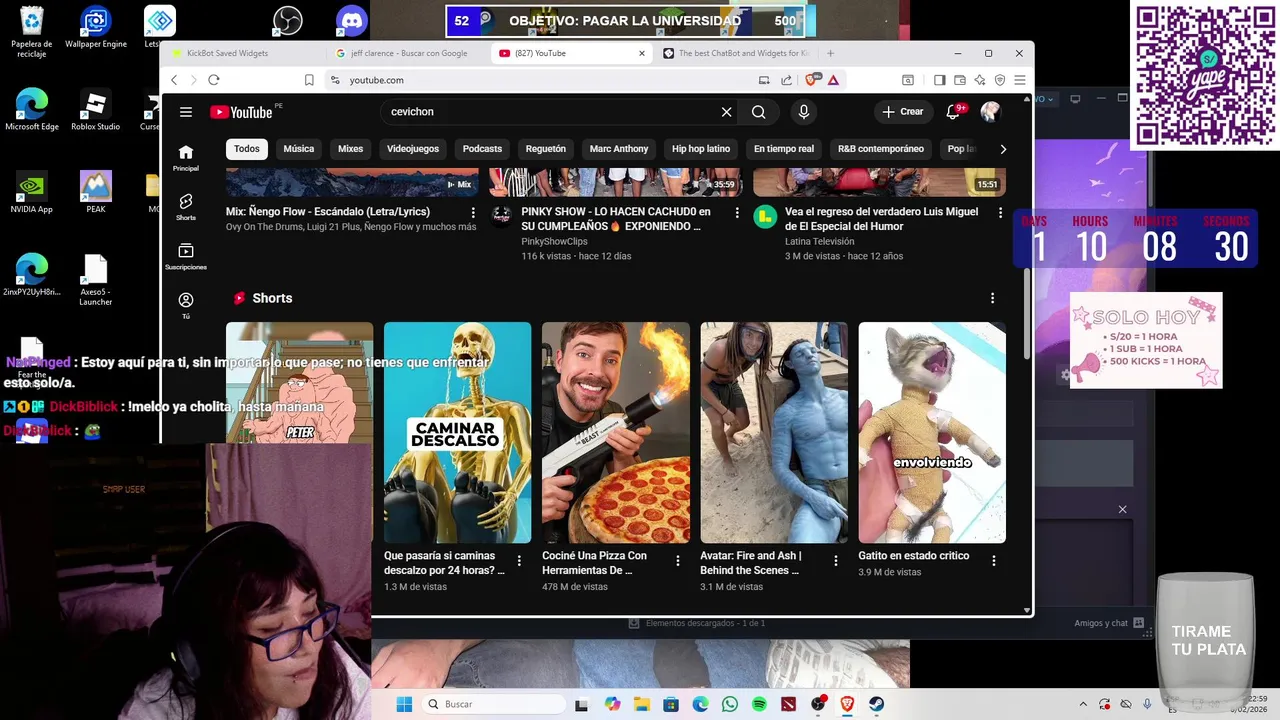Bookmark this page in the browser
The height and width of the screenshot is (720, 1280).
[309, 80]
